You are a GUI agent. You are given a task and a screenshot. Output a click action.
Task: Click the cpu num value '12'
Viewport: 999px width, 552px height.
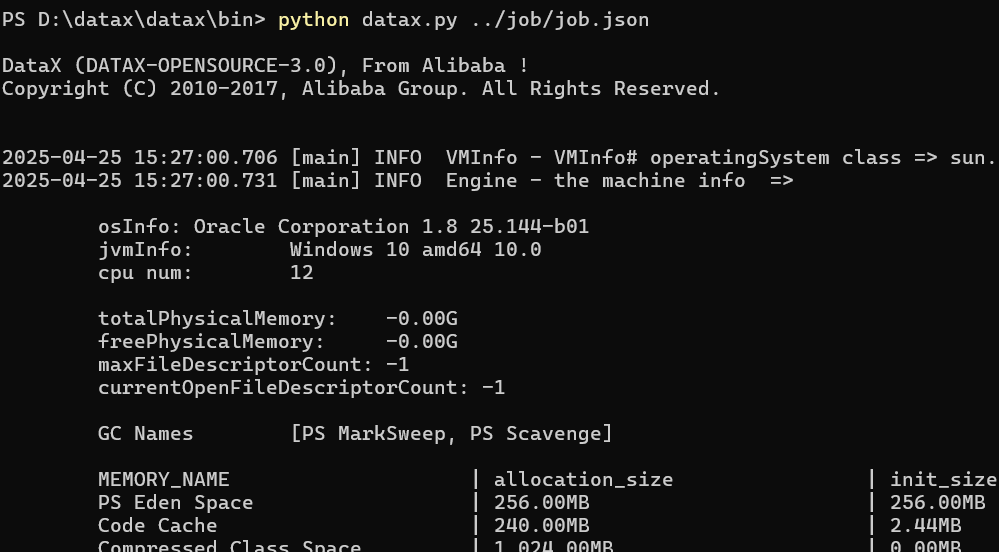click(x=302, y=273)
